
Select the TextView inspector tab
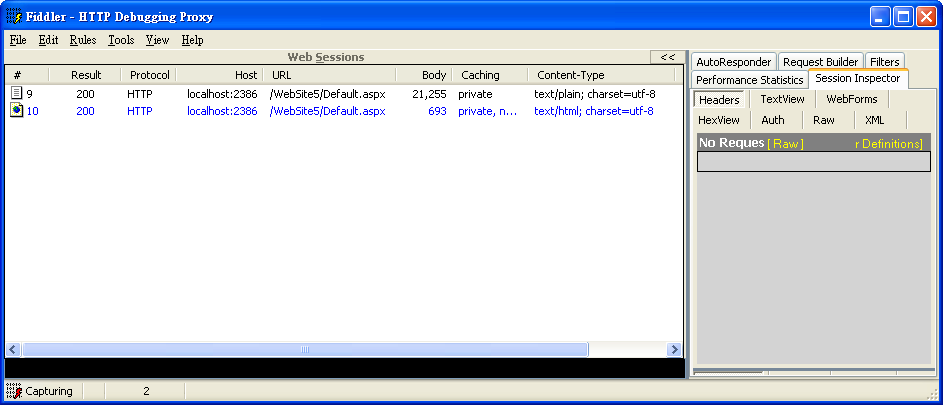coord(782,99)
